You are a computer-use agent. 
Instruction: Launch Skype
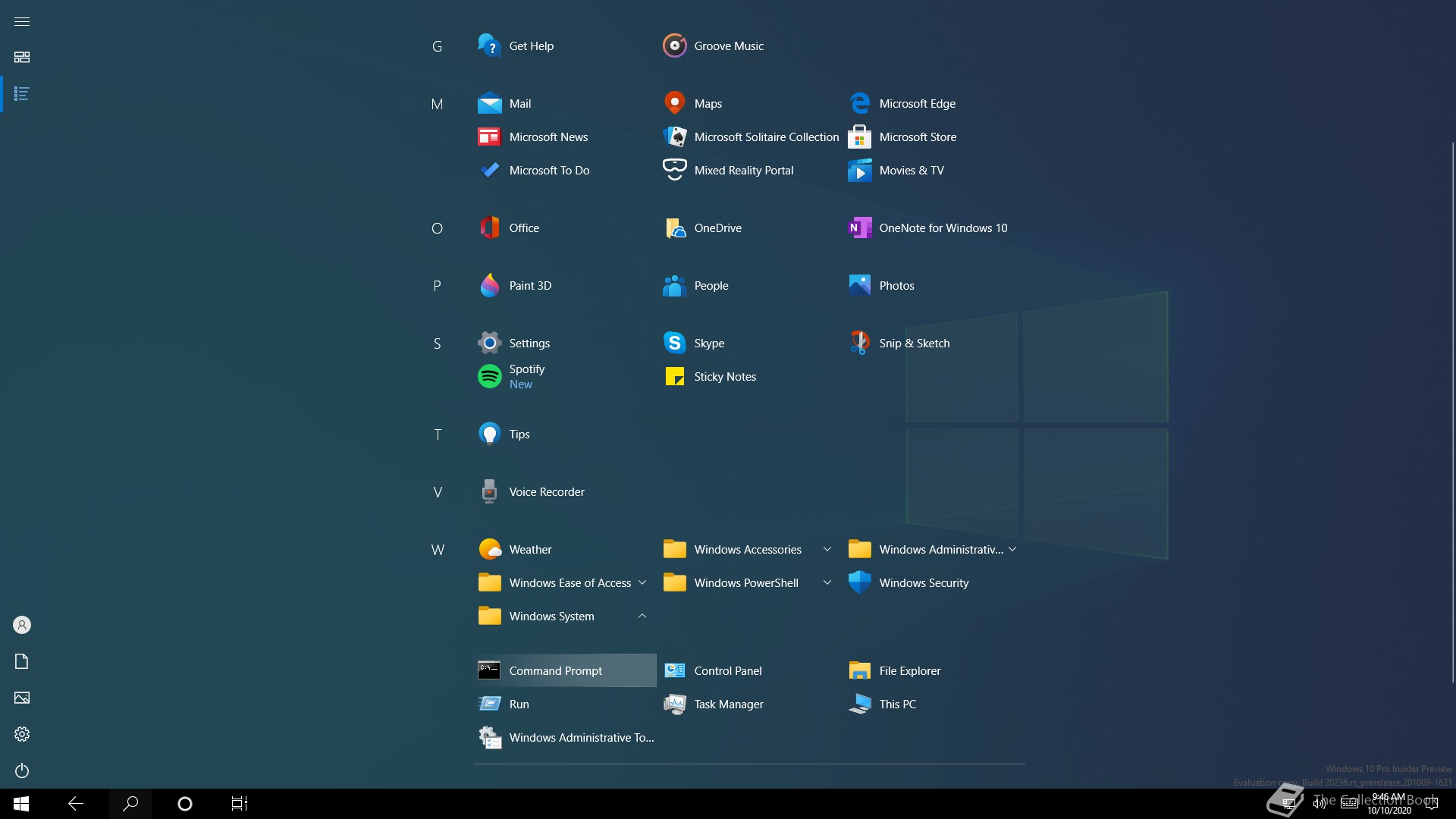point(749,344)
